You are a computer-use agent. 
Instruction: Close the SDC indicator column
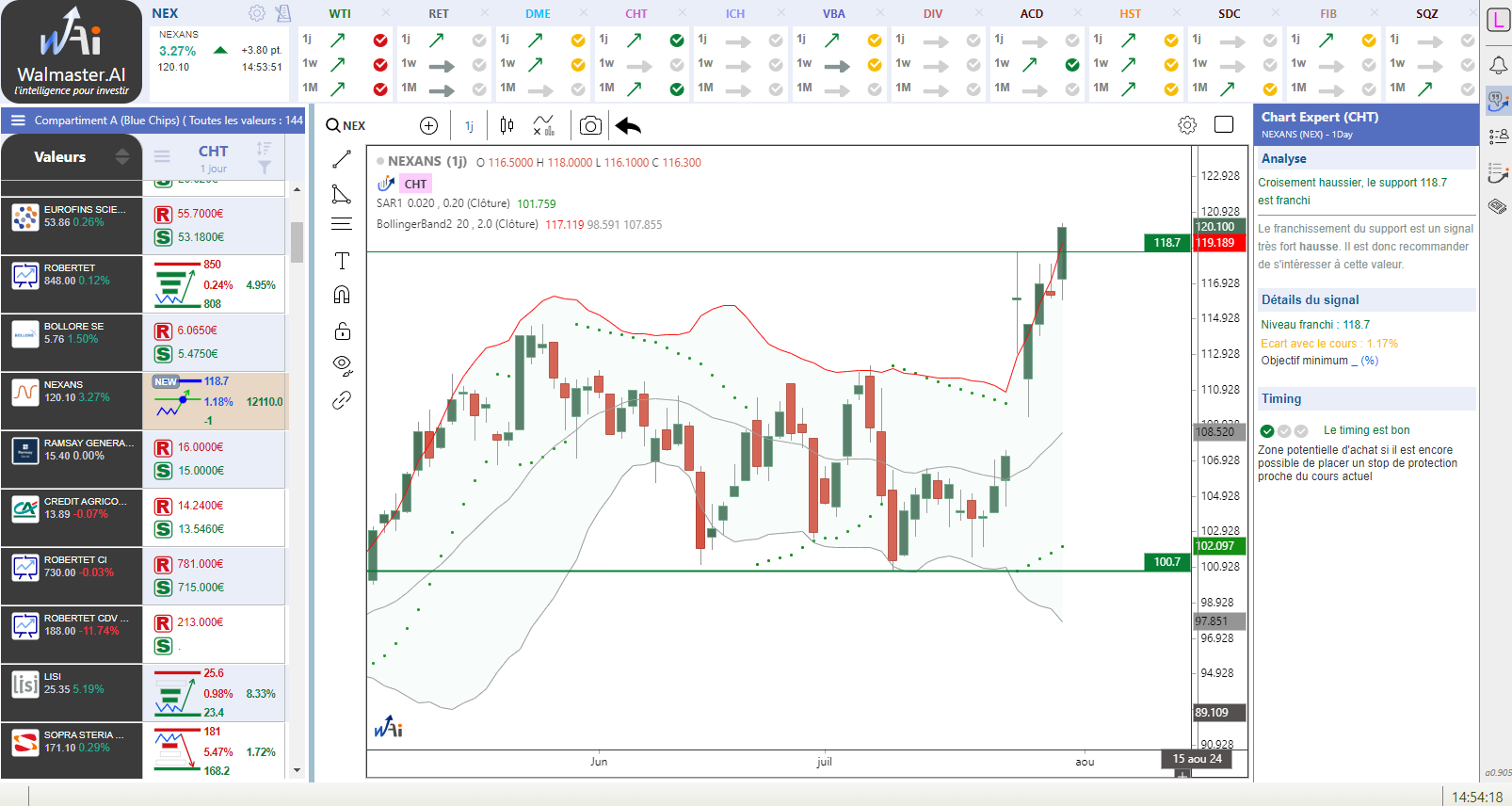point(1274,13)
